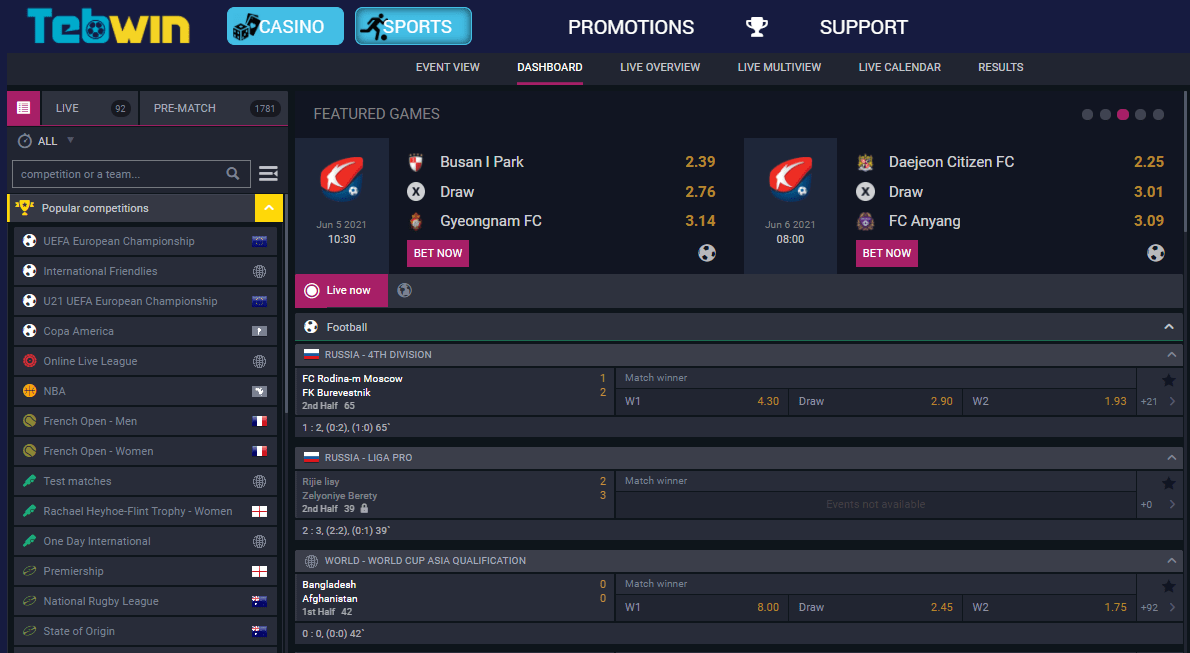
Task: Select the list view icon beside LIVE
Action: 24,108
